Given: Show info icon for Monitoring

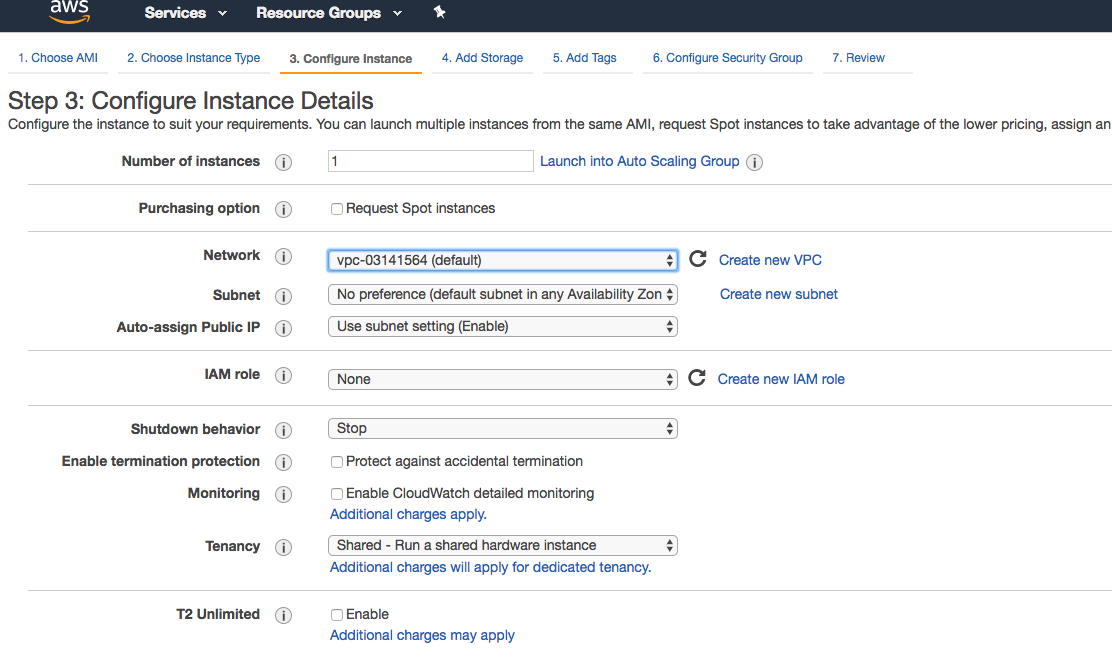Looking at the screenshot, I should [x=283, y=494].
